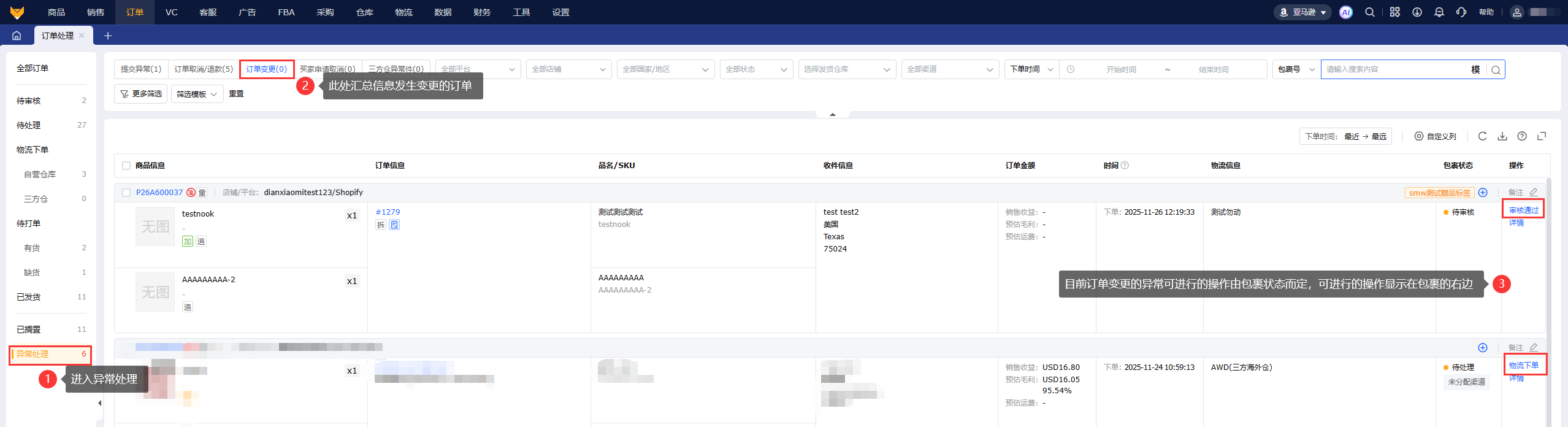Open the apps grid icon in the top bar

click(x=1395, y=12)
